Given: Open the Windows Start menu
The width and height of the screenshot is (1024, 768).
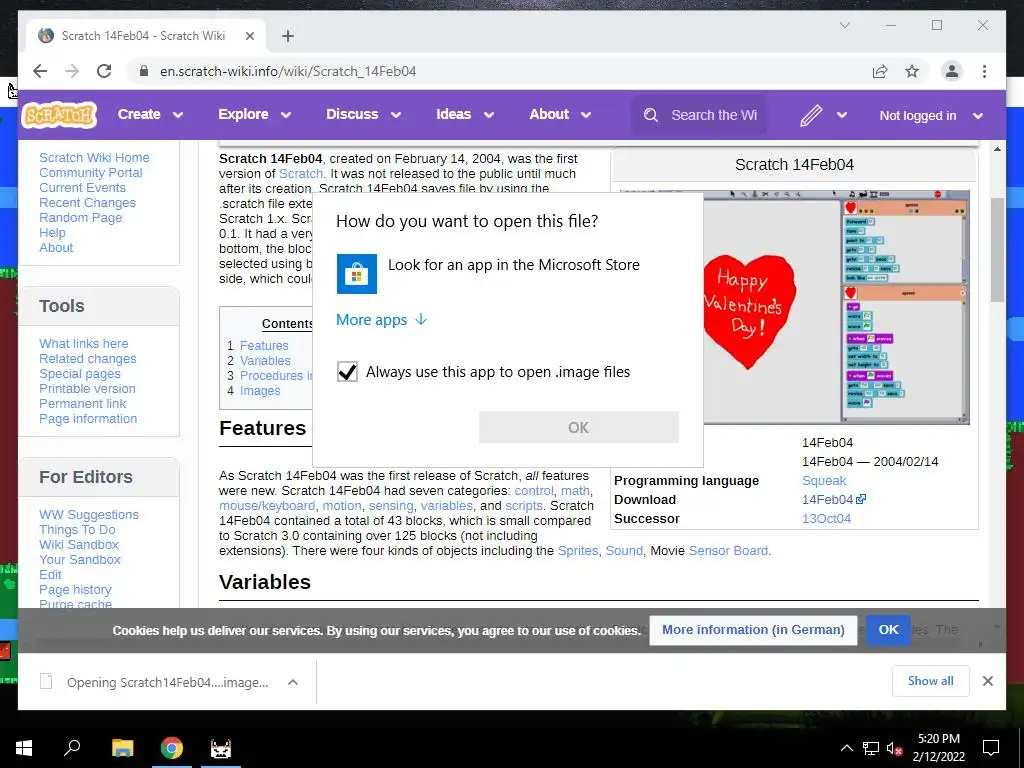Looking at the screenshot, I should [24, 748].
